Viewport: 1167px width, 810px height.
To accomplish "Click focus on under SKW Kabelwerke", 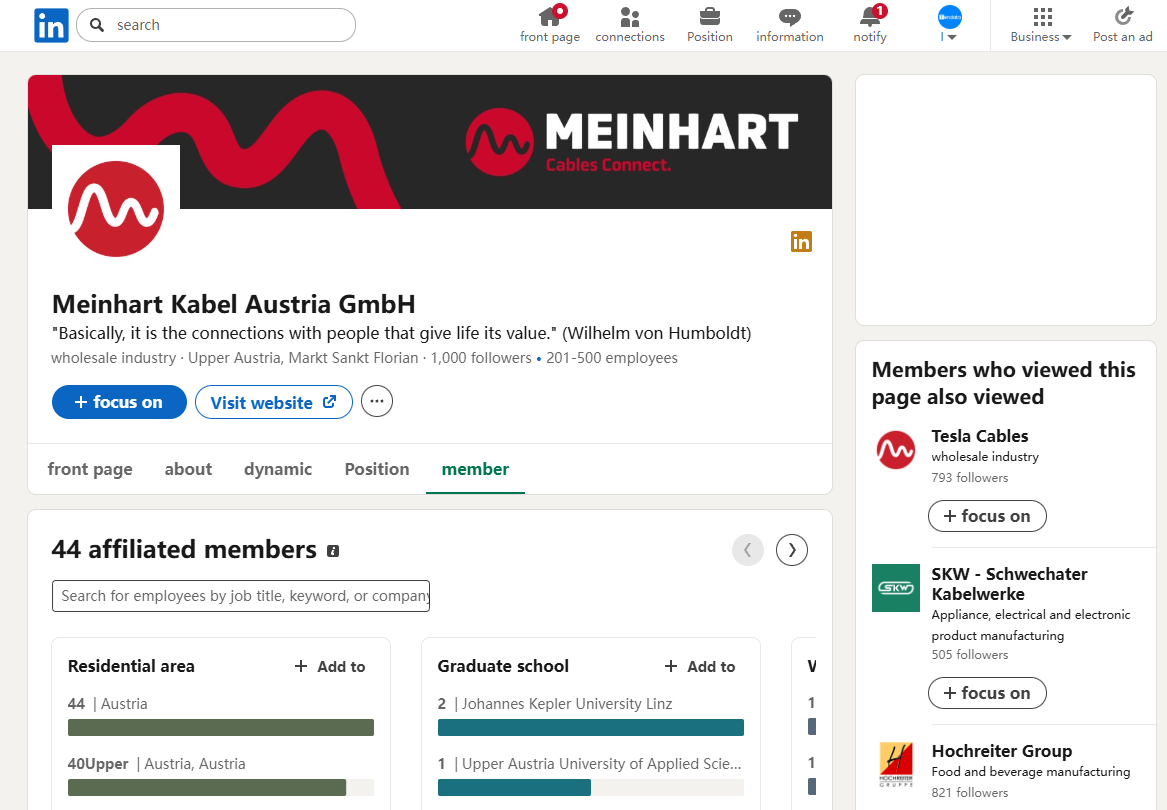I will click(x=987, y=693).
